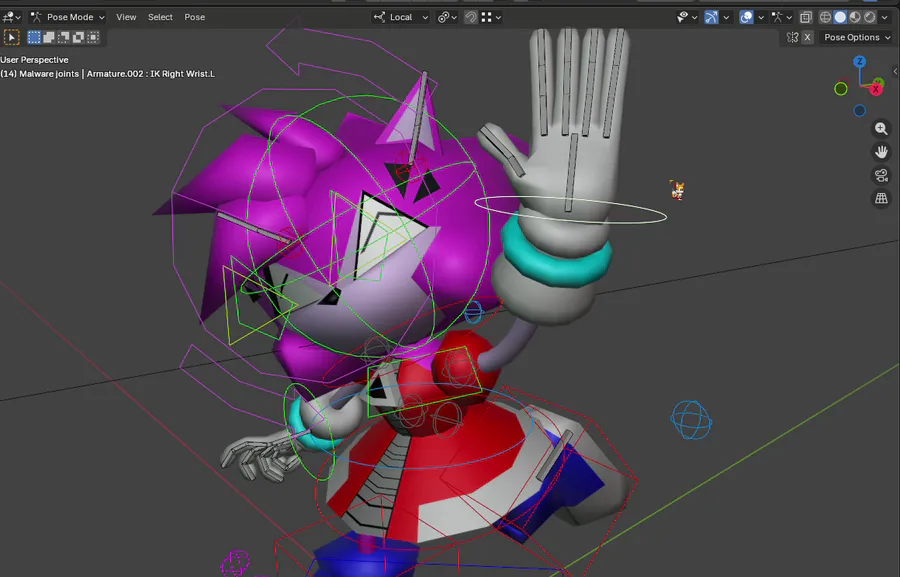900x577 pixels.
Task: Click the Move view hand icon
Action: pyautogui.click(x=881, y=152)
